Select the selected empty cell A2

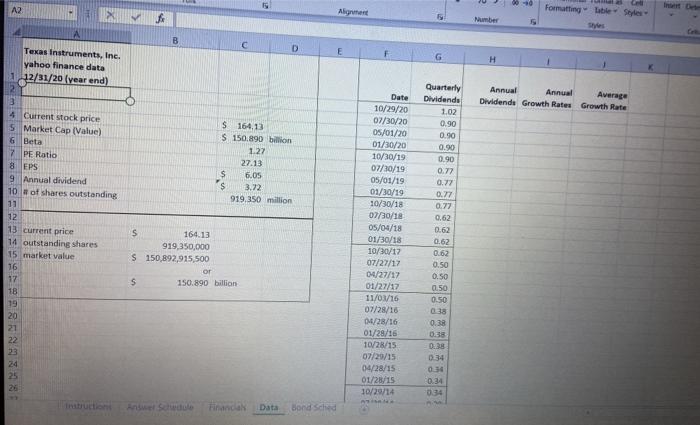click(76, 92)
